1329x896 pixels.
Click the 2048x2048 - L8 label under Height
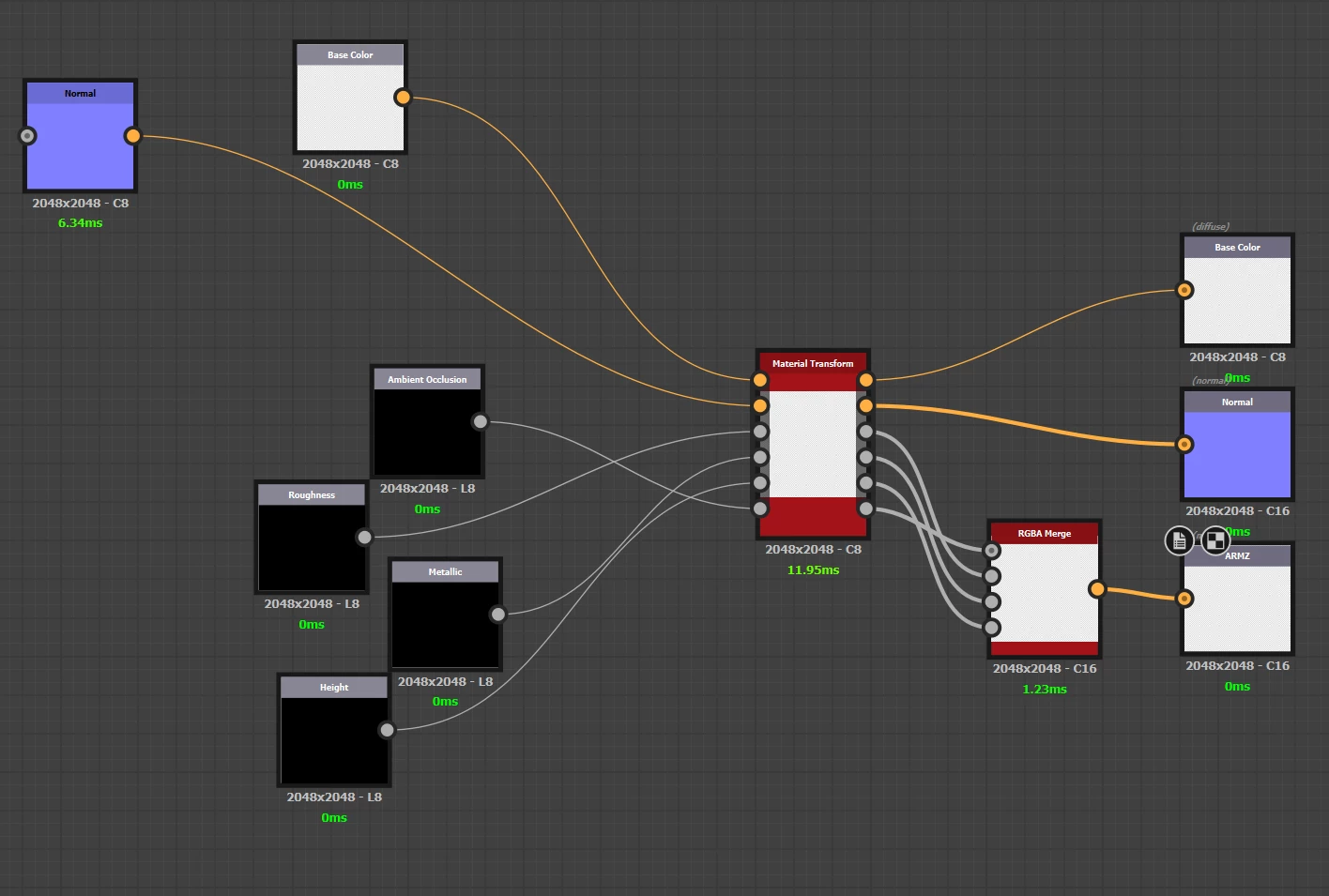tap(334, 797)
